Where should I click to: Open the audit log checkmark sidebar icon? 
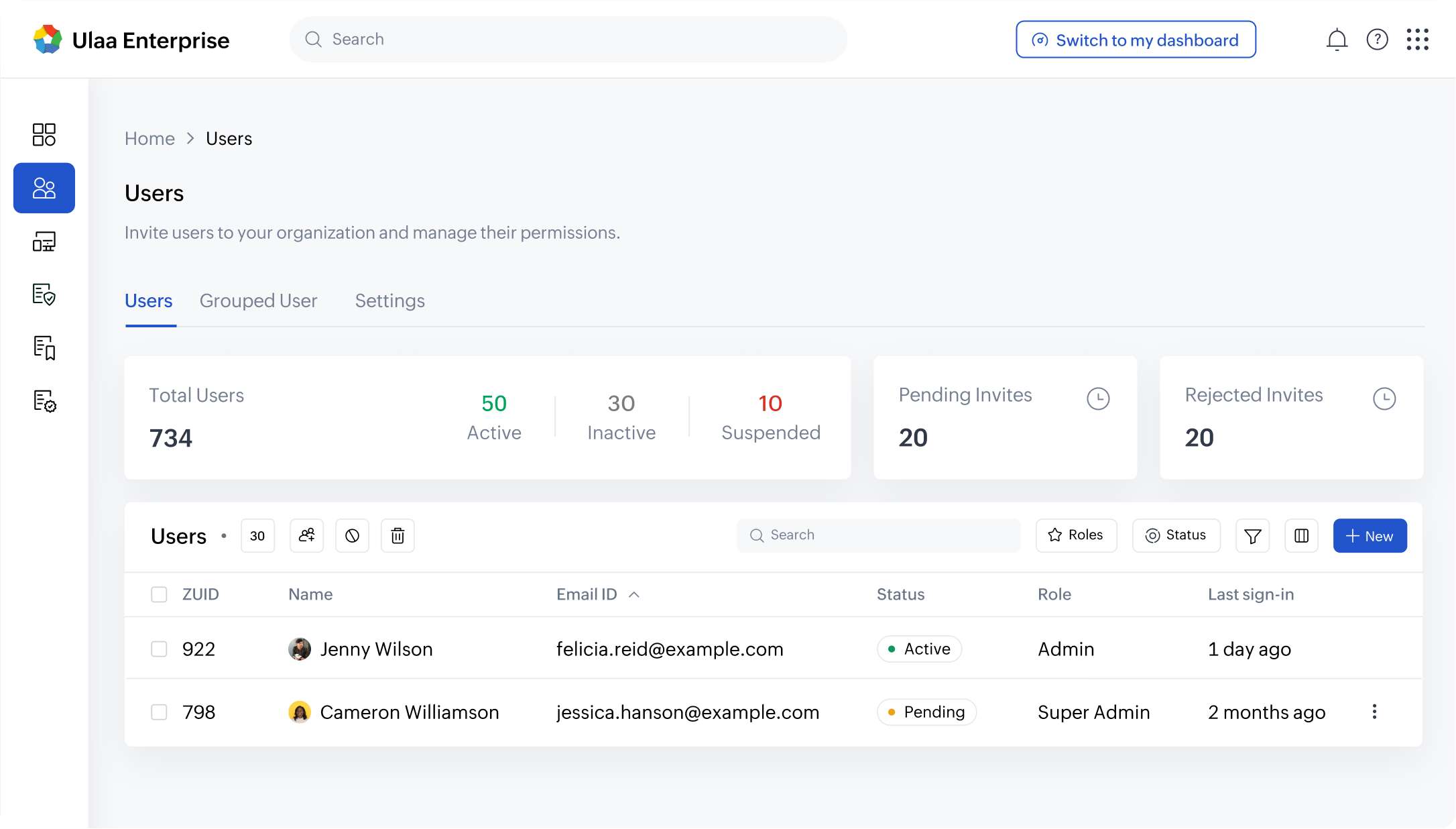tap(44, 401)
